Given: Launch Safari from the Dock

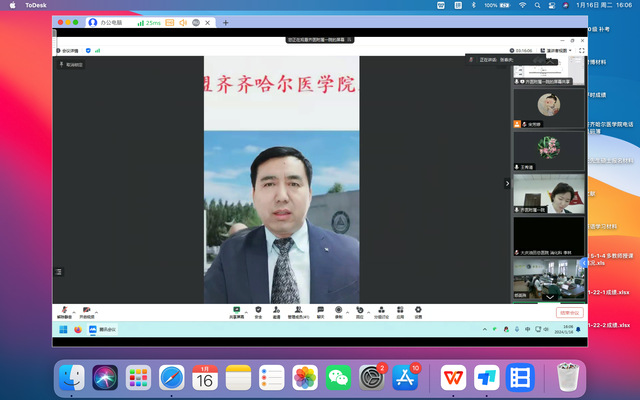Looking at the screenshot, I should [172, 377].
